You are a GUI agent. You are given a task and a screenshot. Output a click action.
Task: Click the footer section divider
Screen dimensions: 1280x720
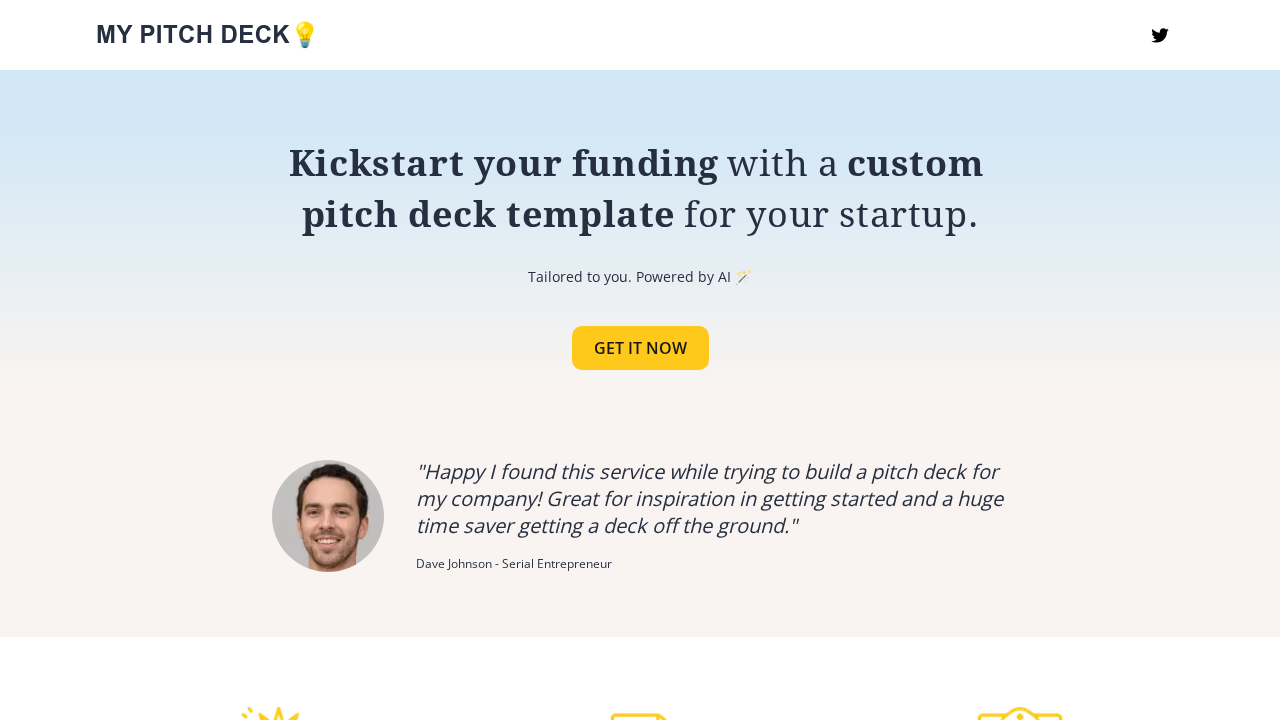coord(640,637)
